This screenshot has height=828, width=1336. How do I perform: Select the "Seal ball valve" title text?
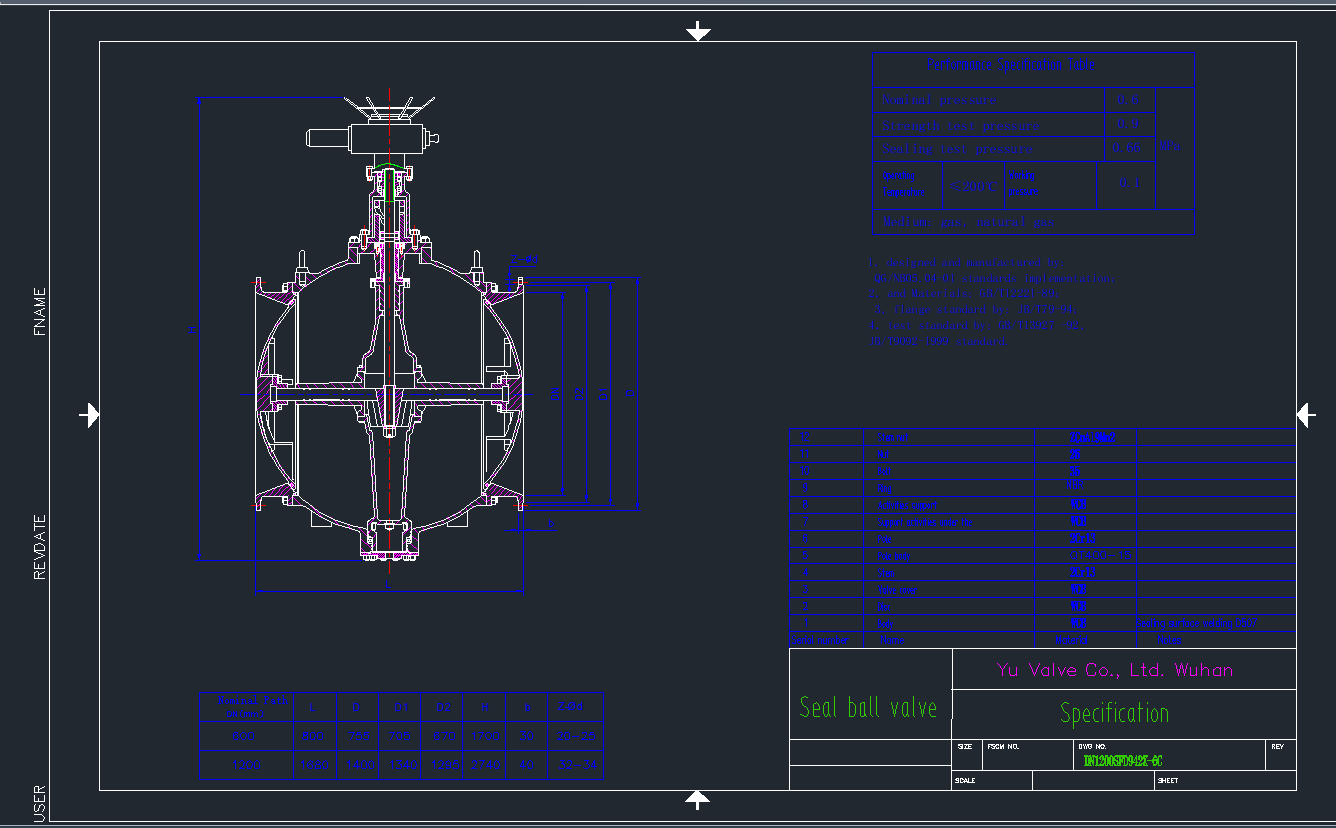pyautogui.click(x=869, y=708)
